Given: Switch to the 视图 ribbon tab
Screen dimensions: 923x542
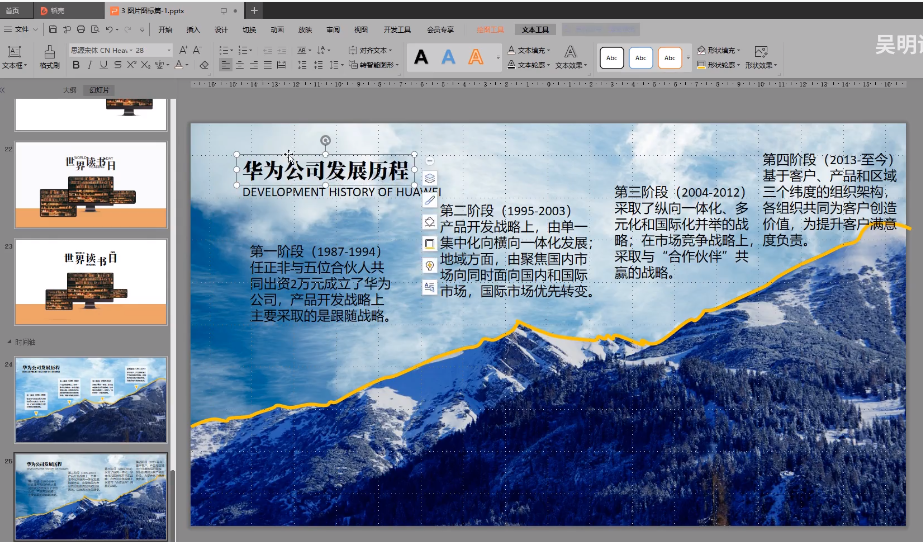Looking at the screenshot, I should pos(361,29).
